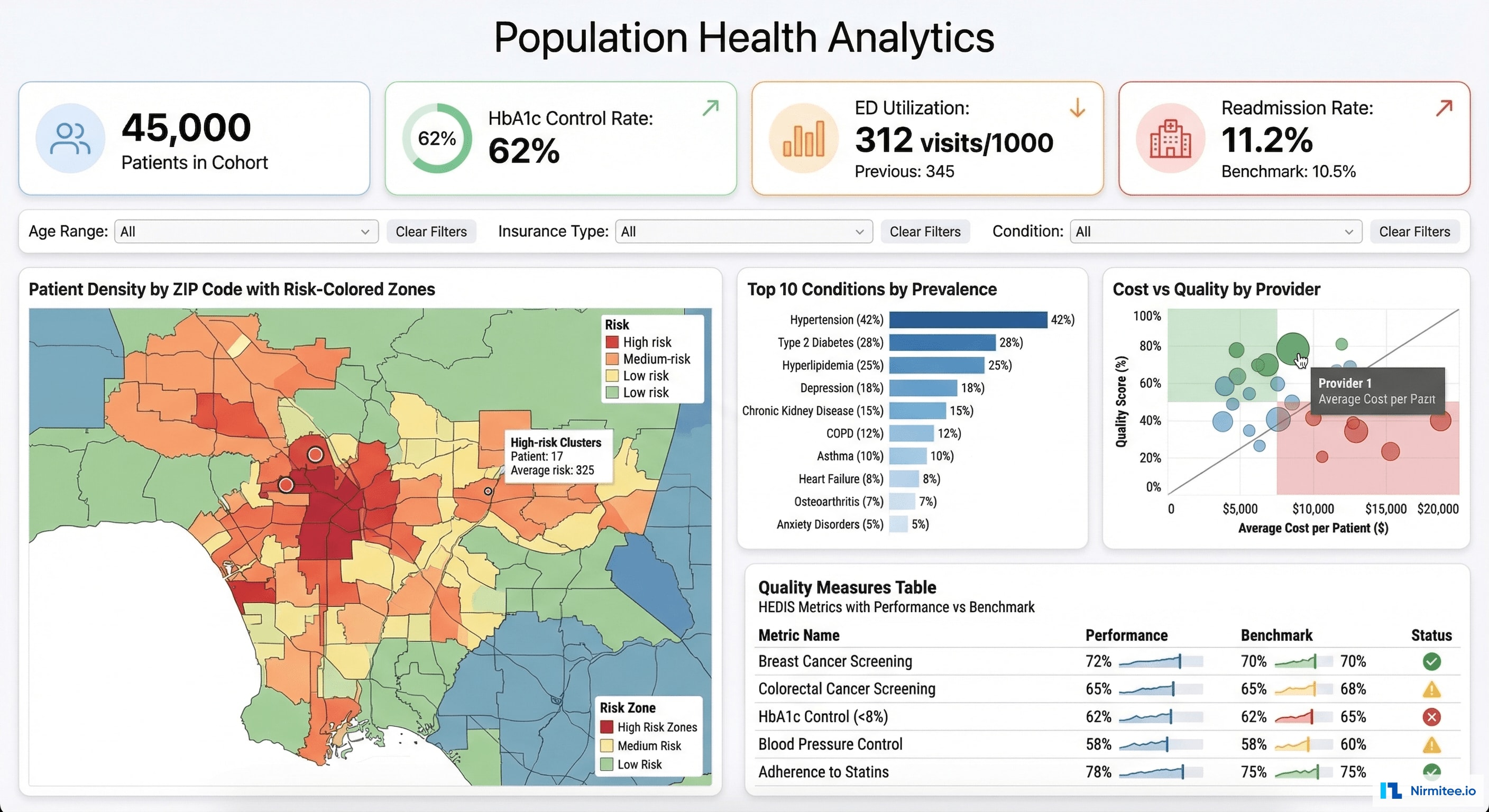Click the green checkmark for Breast Cancer Screening

[1432, 662]
